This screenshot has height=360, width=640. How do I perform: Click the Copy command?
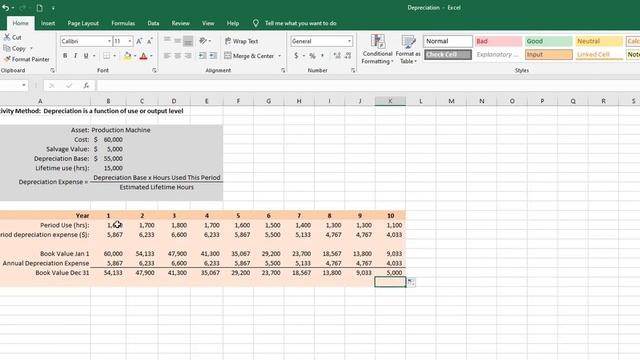pyautogui.click(x=15, y=48)
